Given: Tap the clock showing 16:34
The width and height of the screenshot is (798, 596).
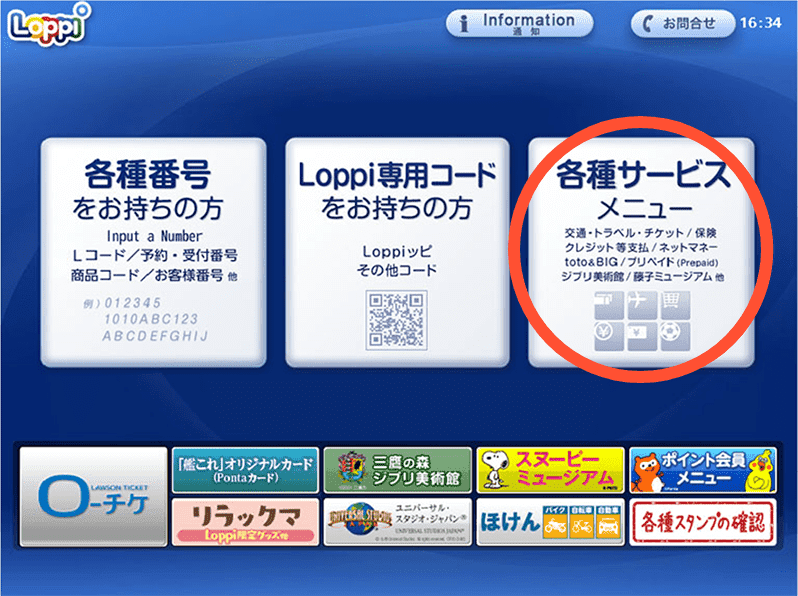Looking at the screenshot, I should [760, 23].
